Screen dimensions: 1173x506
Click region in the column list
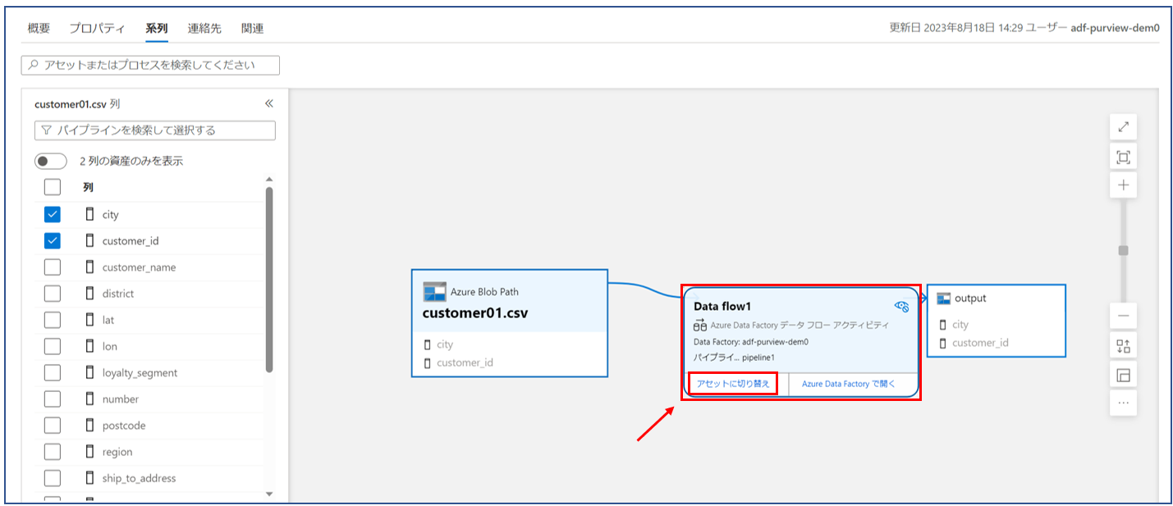click(118, 452)
